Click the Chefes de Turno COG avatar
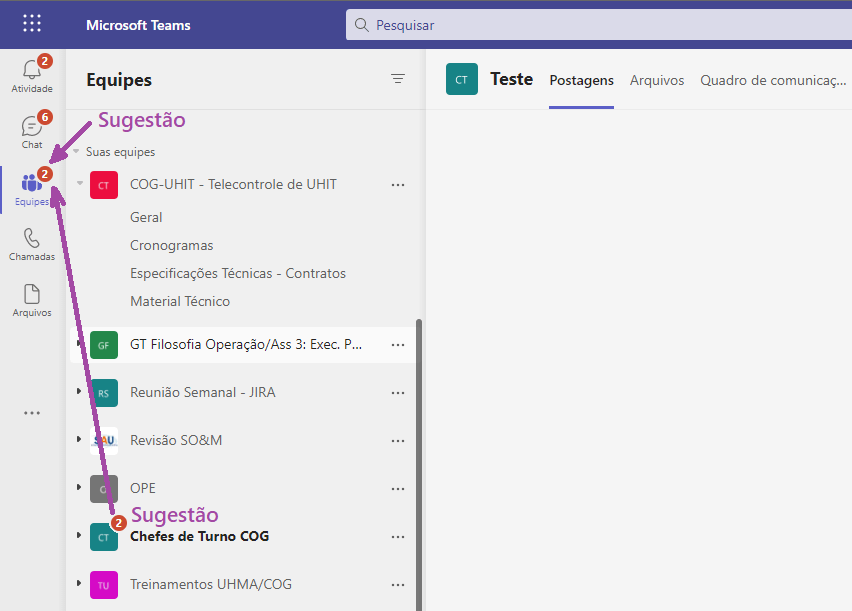 tap(104, 537)
